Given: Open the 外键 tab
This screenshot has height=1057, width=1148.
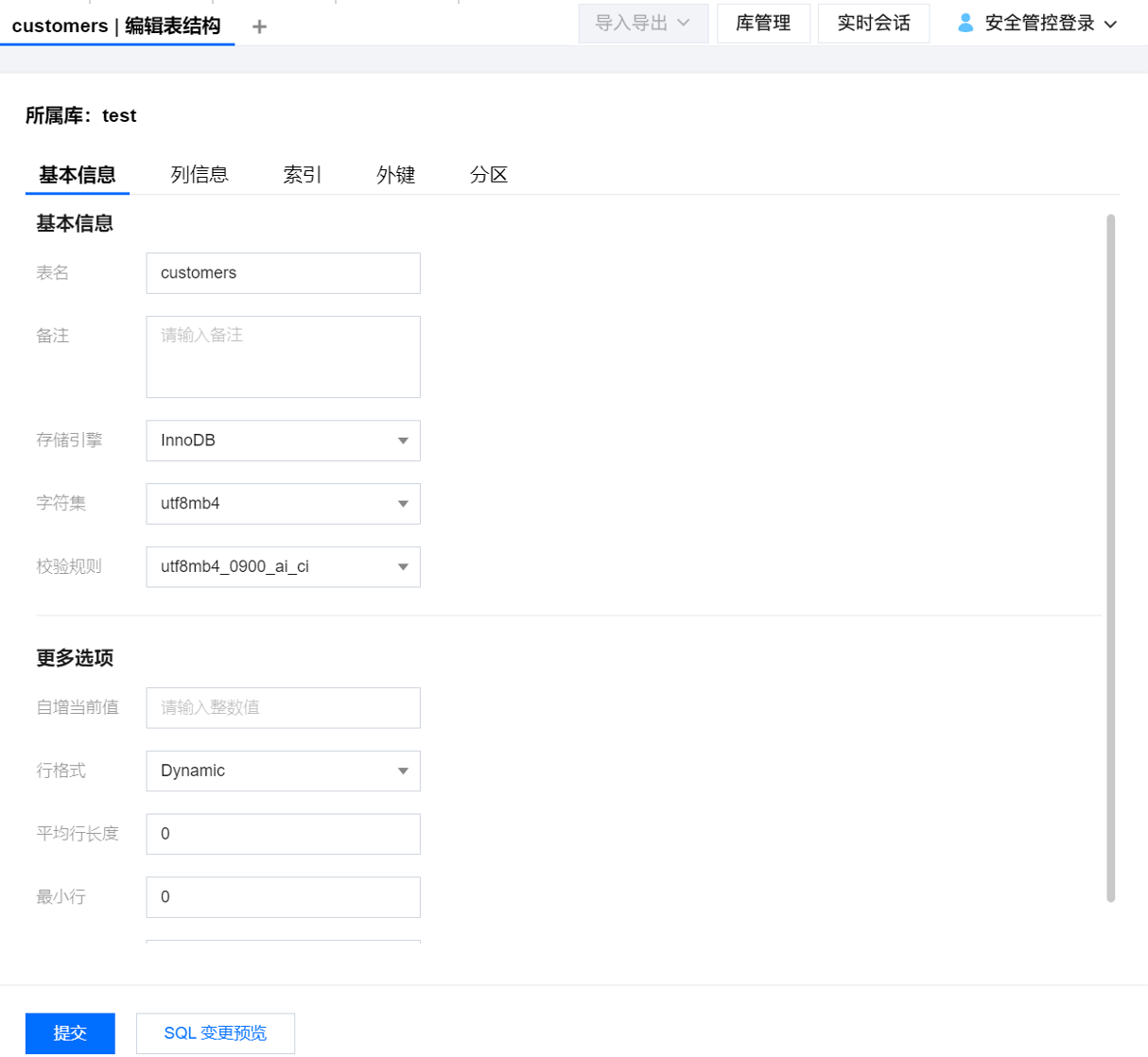Looking at the screenshot, I should pos(395,175).
